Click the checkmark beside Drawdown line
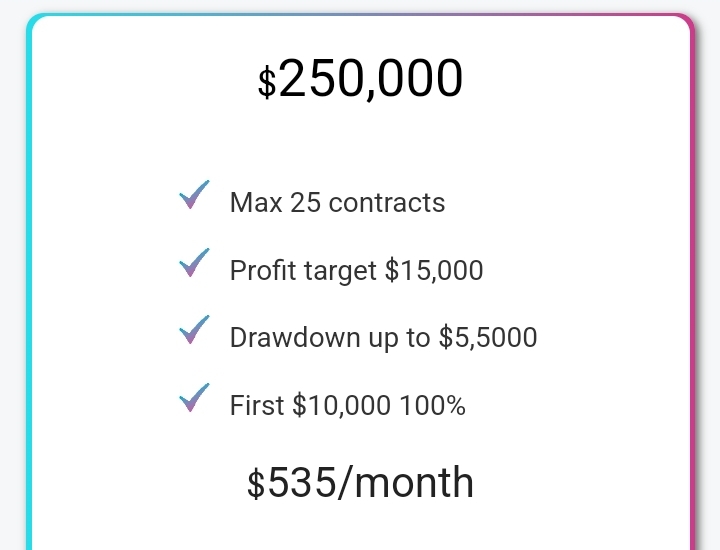The width and height of the screenshot is (720, 550). 193,330
